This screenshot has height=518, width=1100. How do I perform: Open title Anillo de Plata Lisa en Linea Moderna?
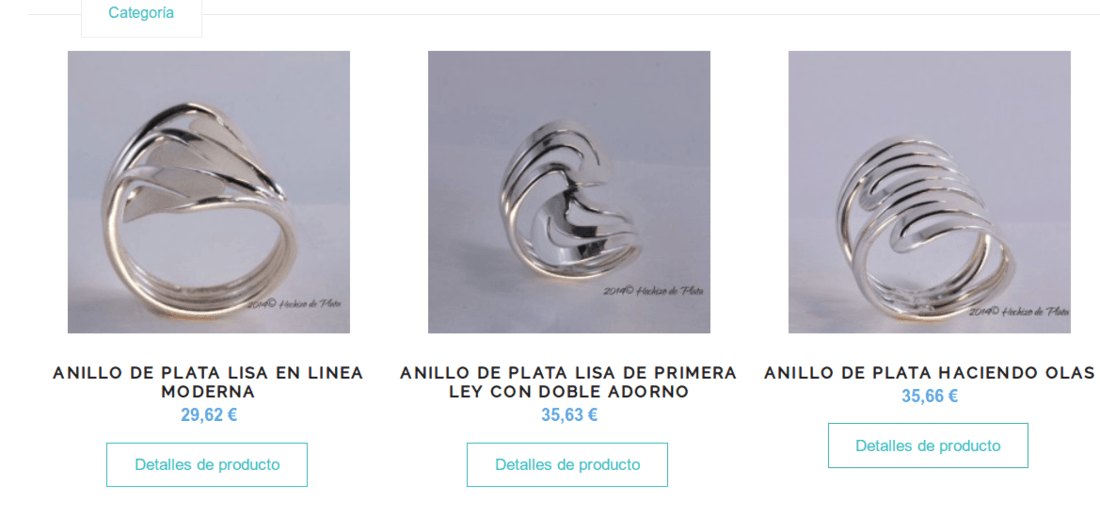click(x=208, y=383)
